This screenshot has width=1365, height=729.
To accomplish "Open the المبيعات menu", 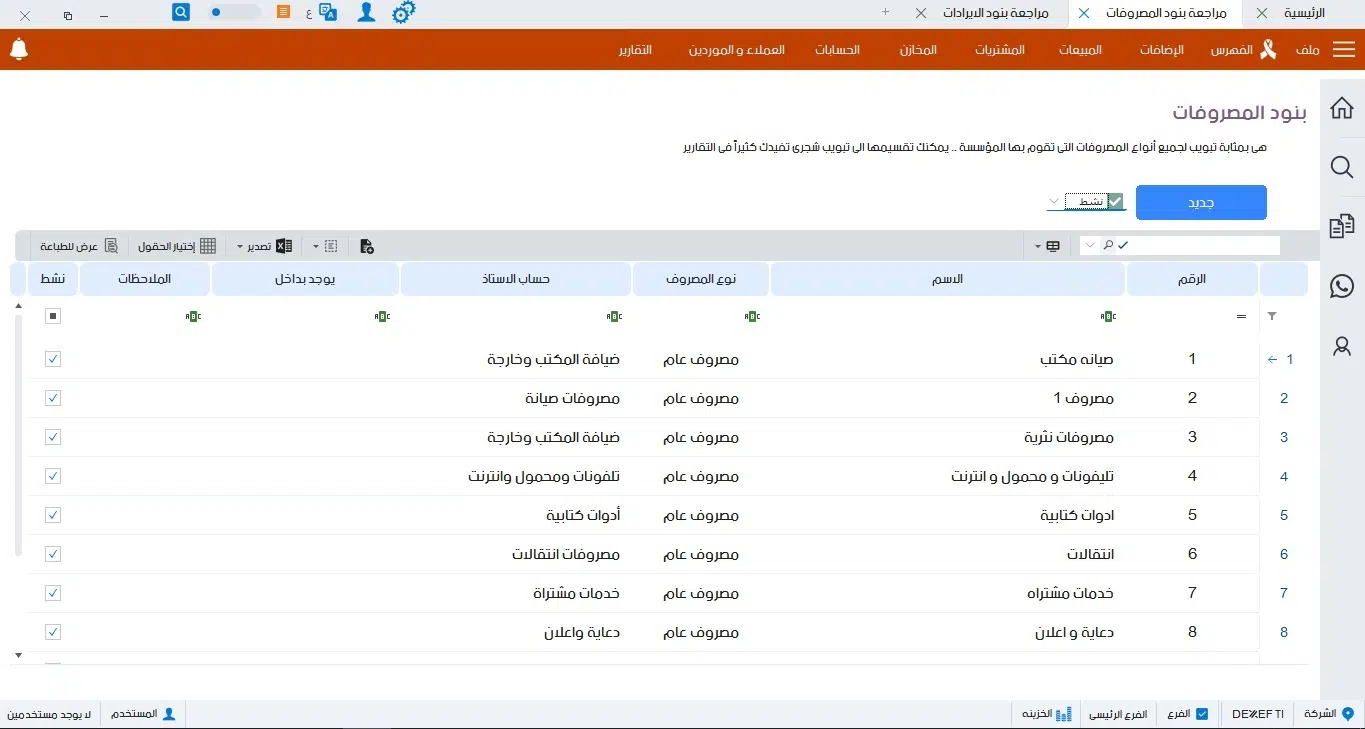I will (x=1079, y=49).
